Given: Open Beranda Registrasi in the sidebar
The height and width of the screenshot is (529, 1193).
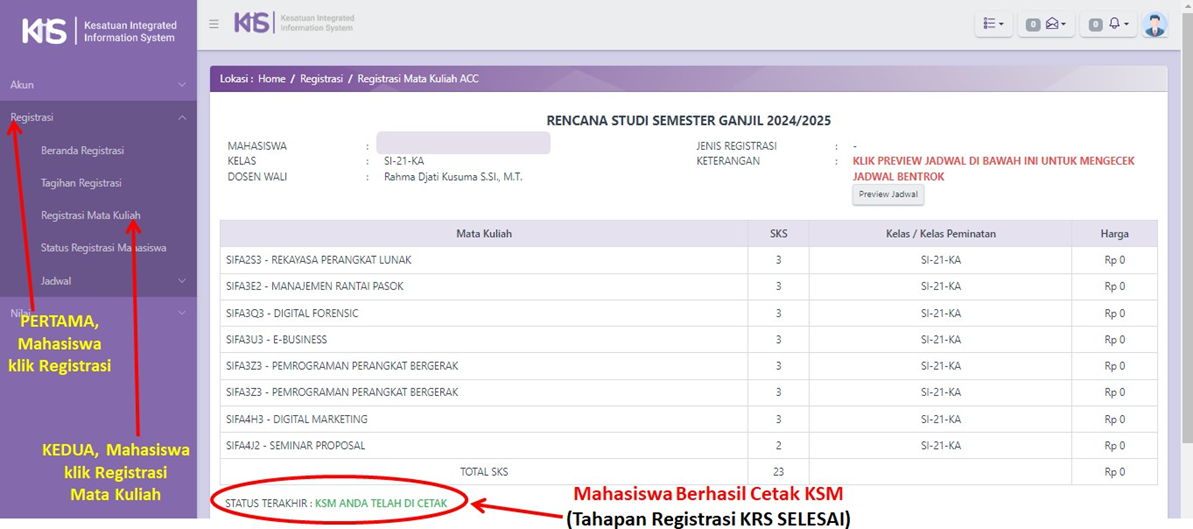Looking at the screenshot, I should tap(82, 151).
